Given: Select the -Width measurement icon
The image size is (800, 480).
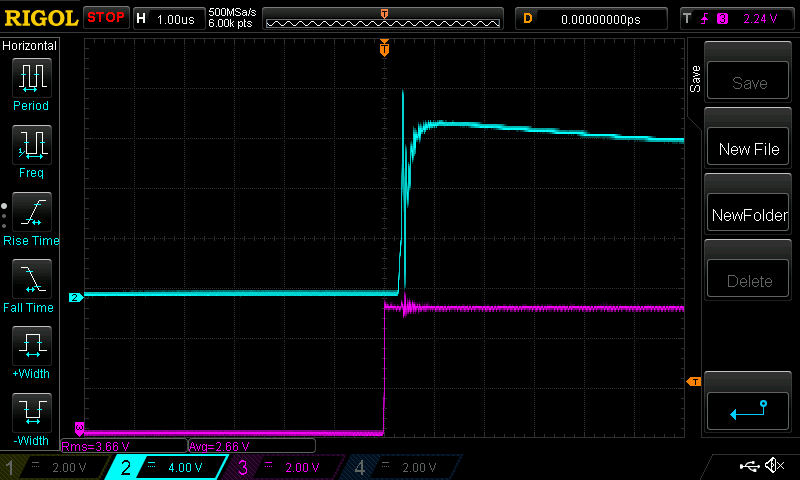Looking at the screenshot, I should pyautogui.click(x=31, y=414).
